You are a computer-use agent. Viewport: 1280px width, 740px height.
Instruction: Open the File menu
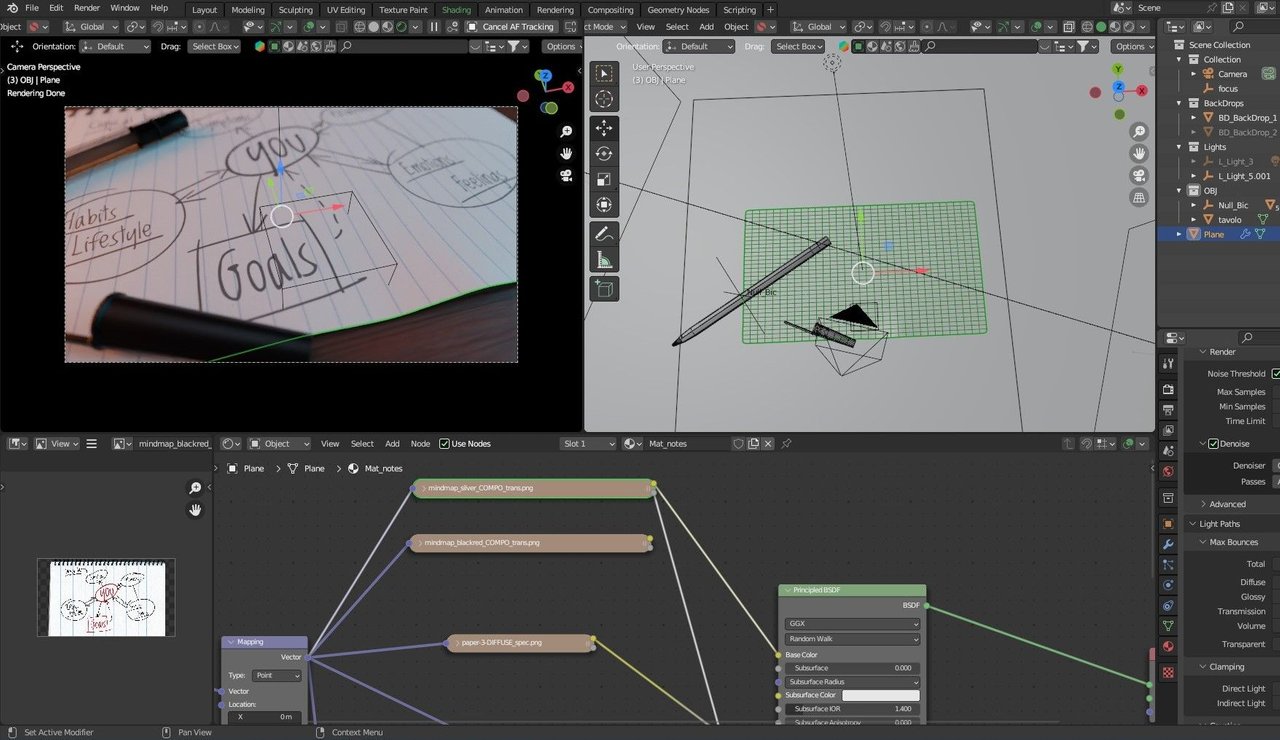click(x=32, y=8)
